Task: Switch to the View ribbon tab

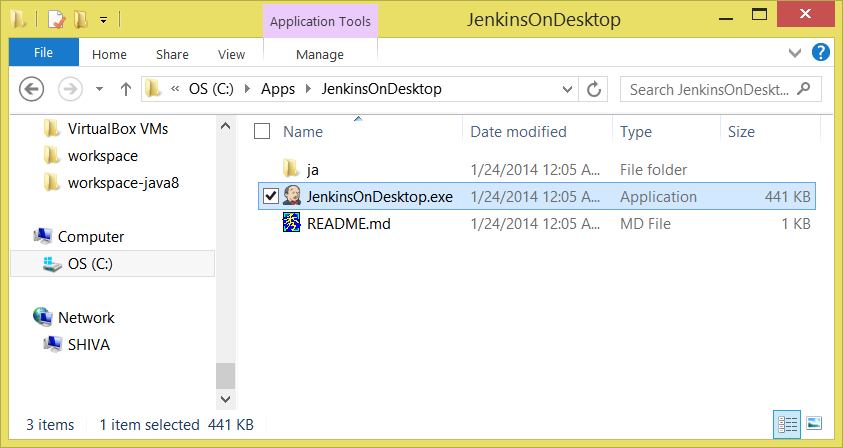Action: pos(231,54)
